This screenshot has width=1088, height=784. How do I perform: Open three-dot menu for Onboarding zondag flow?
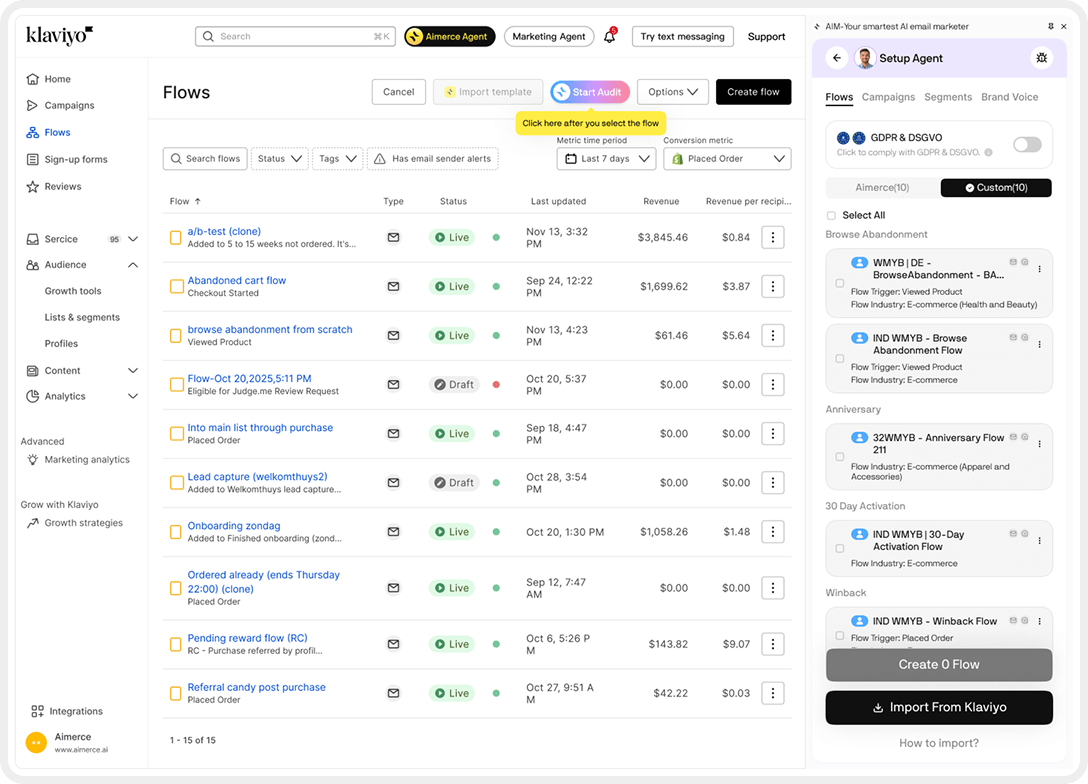coord(772,532)
